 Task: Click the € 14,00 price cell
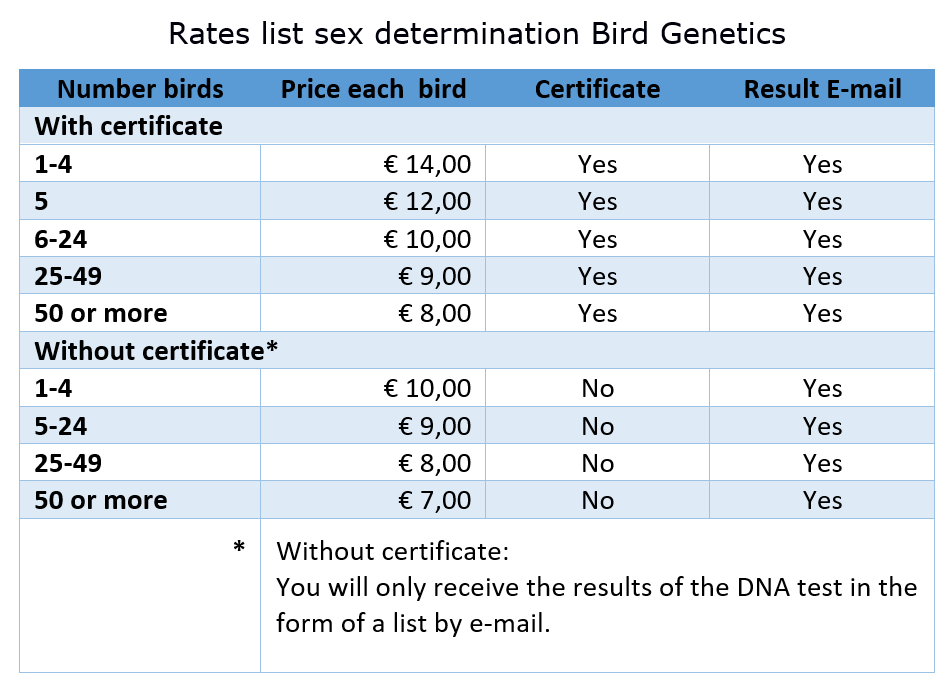point(373,163)
